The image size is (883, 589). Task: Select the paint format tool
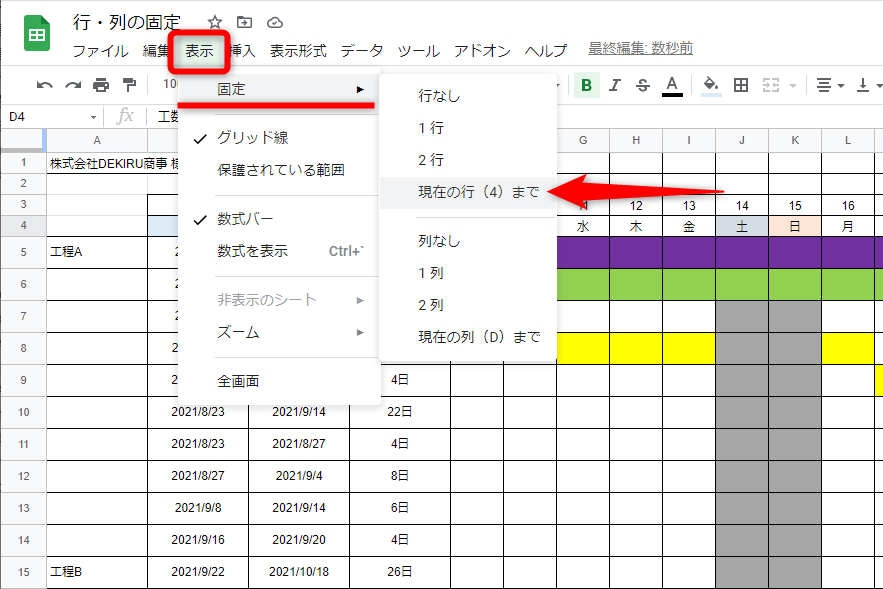coord(128,85)
